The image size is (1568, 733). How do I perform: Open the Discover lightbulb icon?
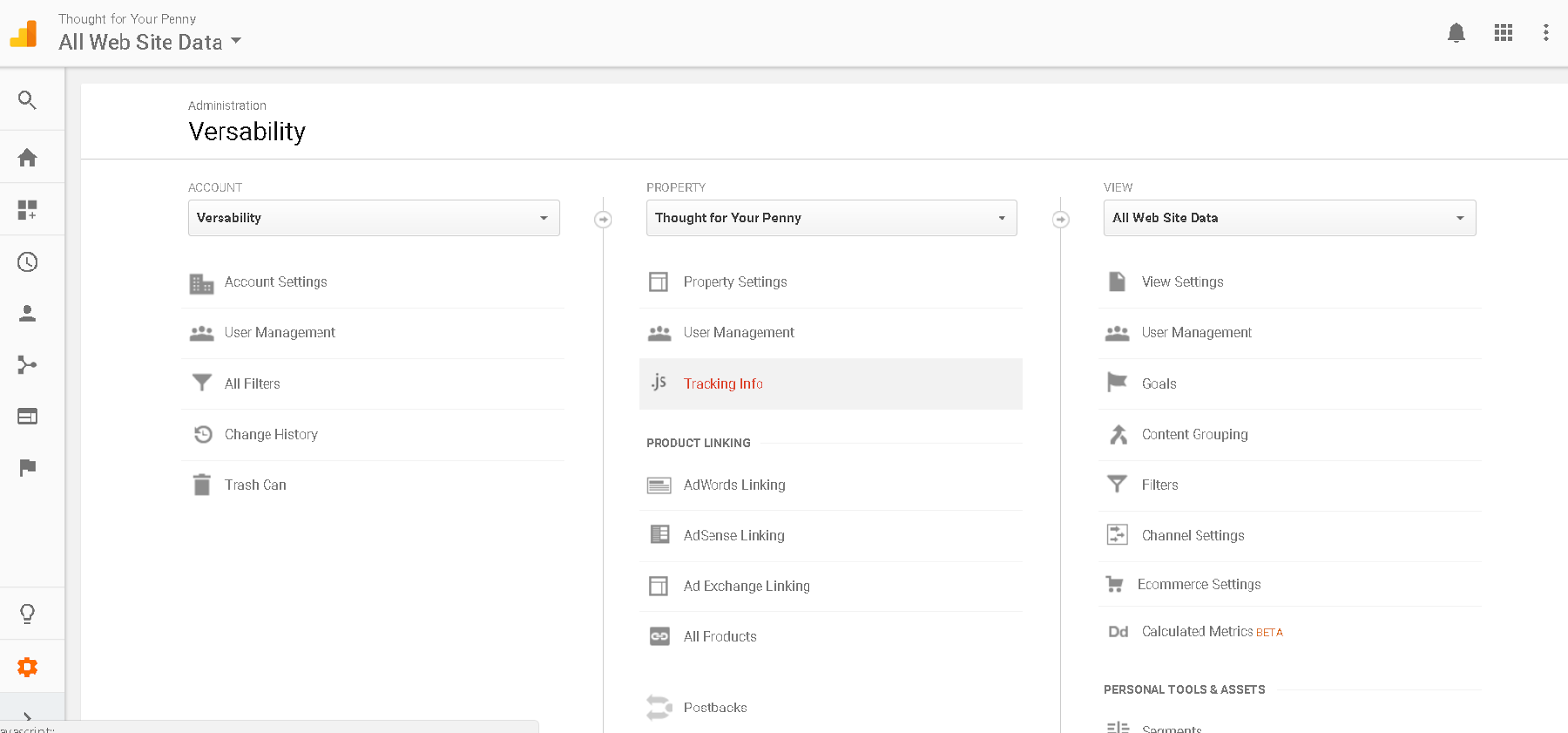pyautogui.click(x=27, y=613)
